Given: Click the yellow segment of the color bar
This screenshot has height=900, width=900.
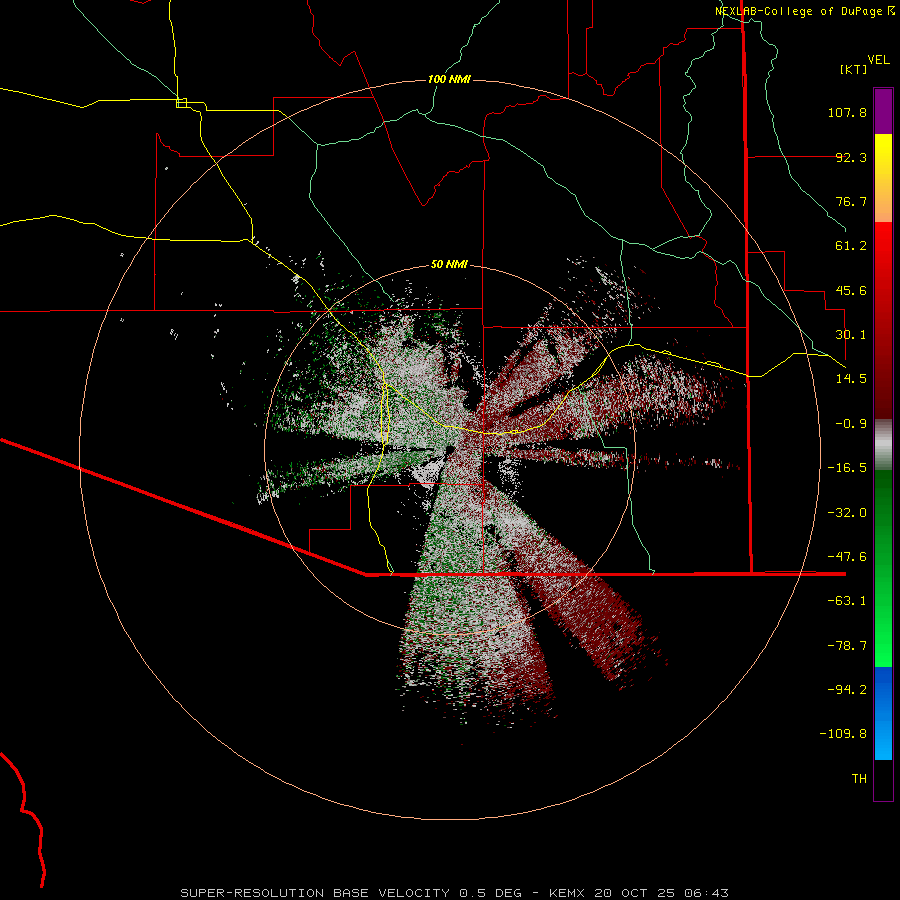Looking at the screenshot, I should (x=883, y=178).
